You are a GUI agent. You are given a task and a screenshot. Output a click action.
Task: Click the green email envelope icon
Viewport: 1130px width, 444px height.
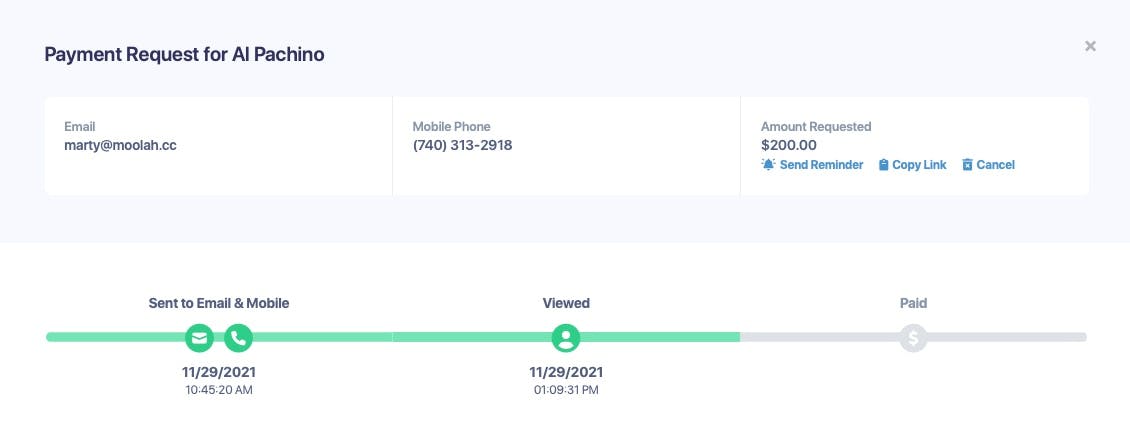click(x=200, y=338)
